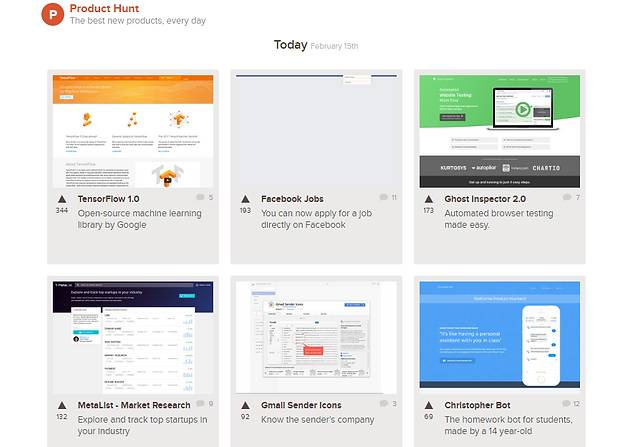This screenshot has height=447, width=630.
Task: Click 'Open-source machine learning library by Google'
Action: tap(139, 219)
